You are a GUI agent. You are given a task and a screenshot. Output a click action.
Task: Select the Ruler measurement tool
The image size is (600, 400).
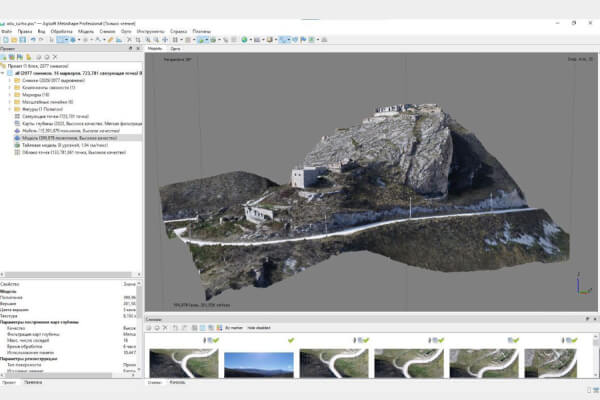(x=111, y=40)
